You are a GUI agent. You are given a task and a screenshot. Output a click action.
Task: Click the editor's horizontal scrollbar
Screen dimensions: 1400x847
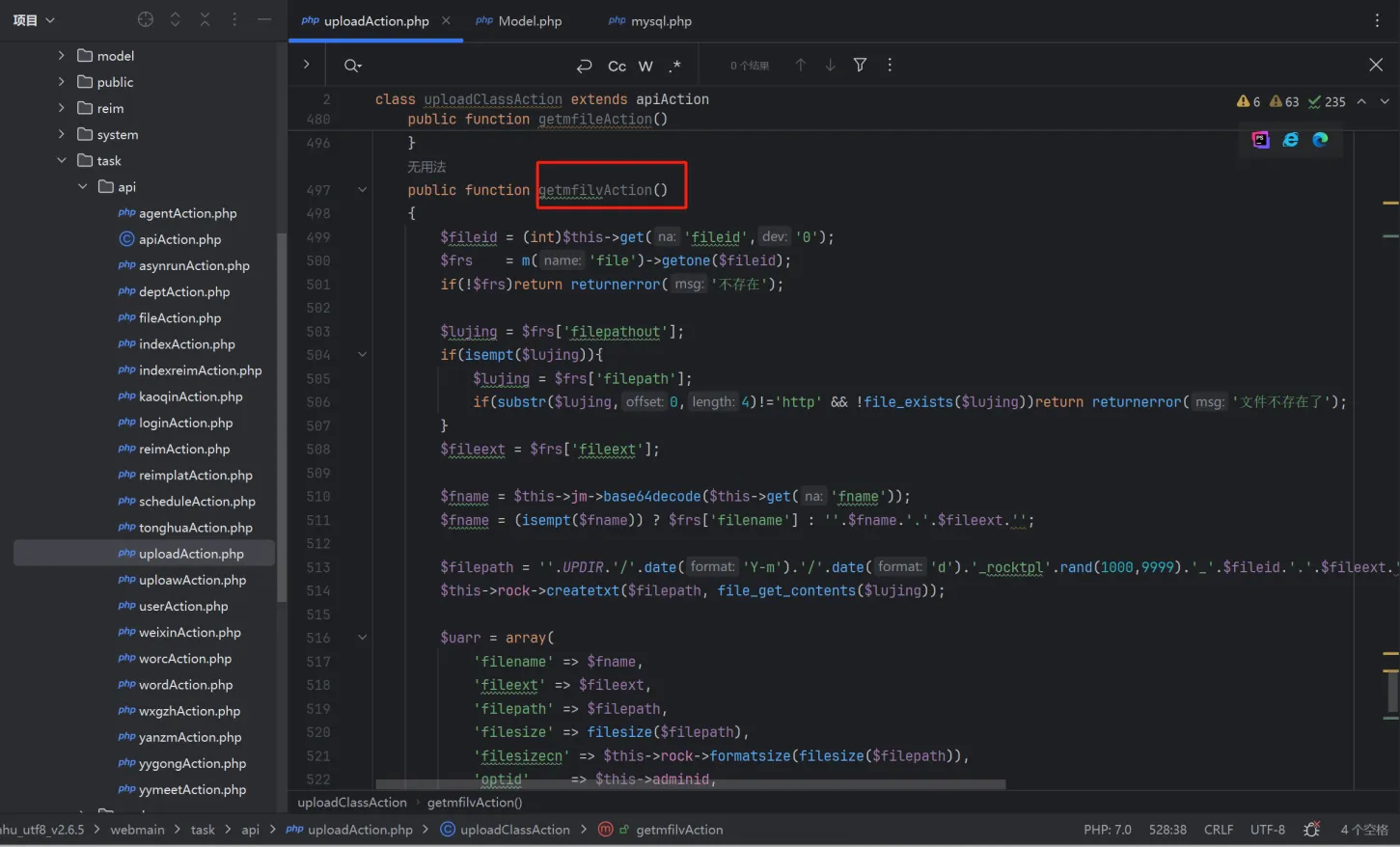tap(690, 784)
